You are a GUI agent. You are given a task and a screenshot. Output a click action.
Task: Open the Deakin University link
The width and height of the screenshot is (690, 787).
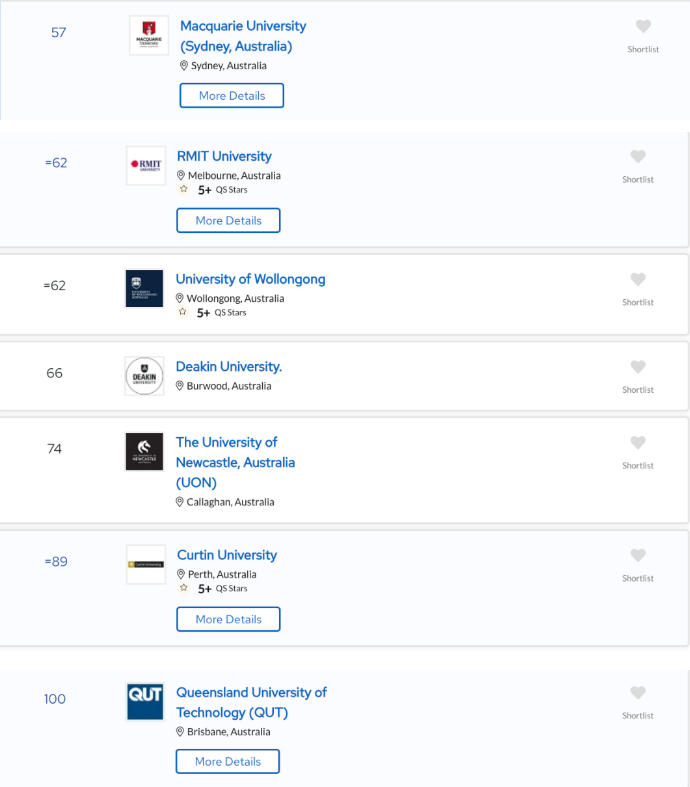(x=229, y=367)
